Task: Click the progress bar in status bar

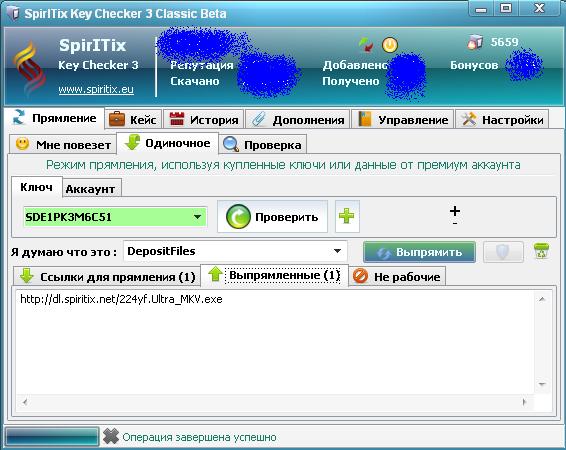Action: point(52,436)
